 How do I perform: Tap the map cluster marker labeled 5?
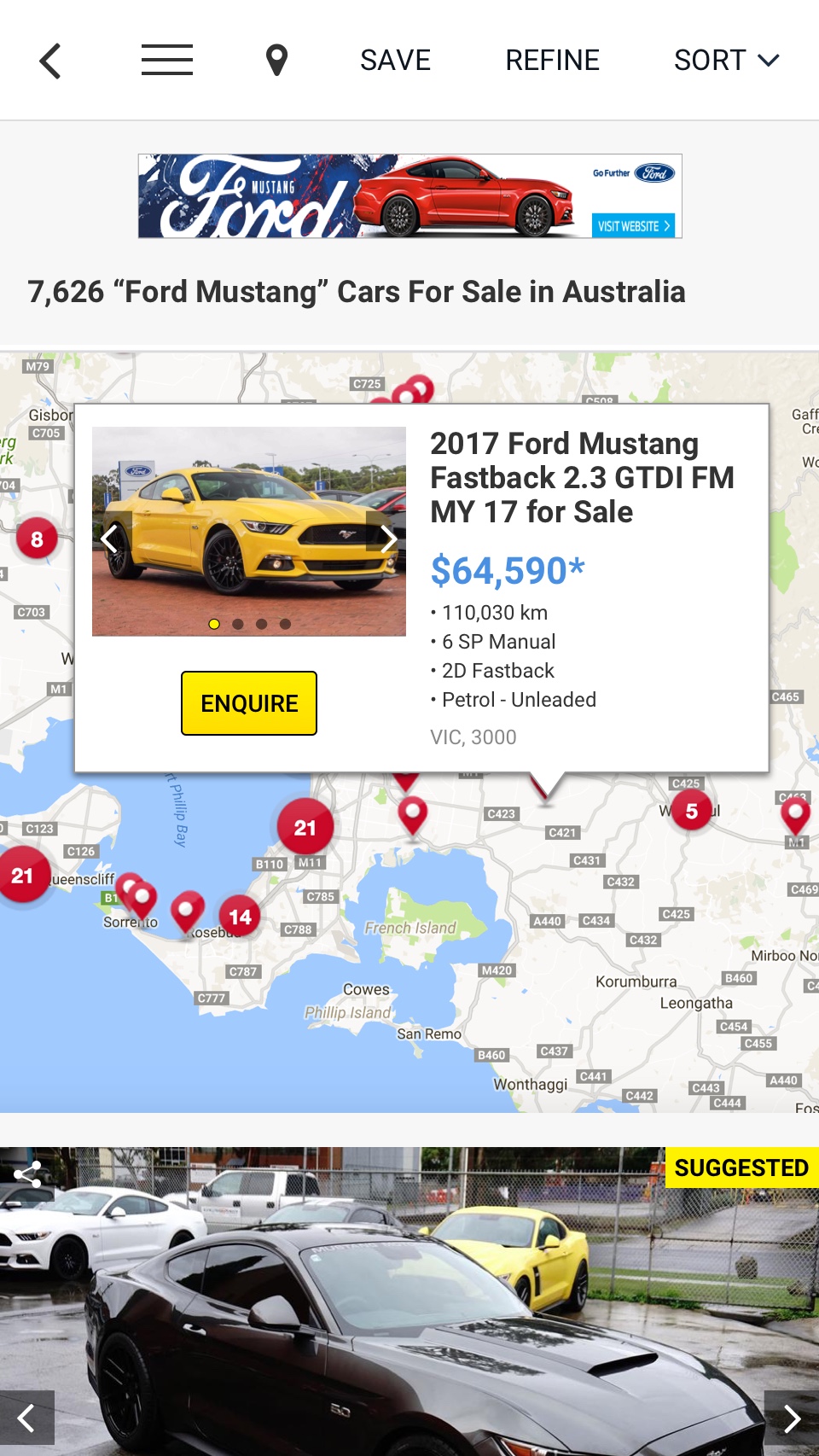click(x=692, y=811)
